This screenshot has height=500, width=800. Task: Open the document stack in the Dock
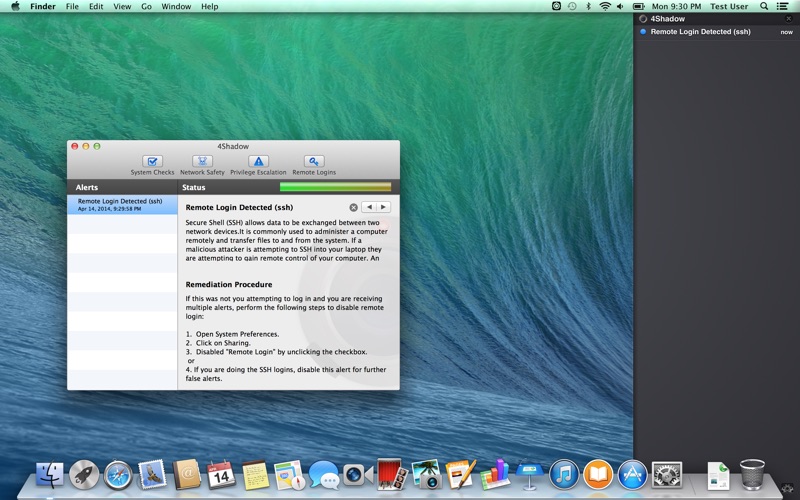click(718, 476)
